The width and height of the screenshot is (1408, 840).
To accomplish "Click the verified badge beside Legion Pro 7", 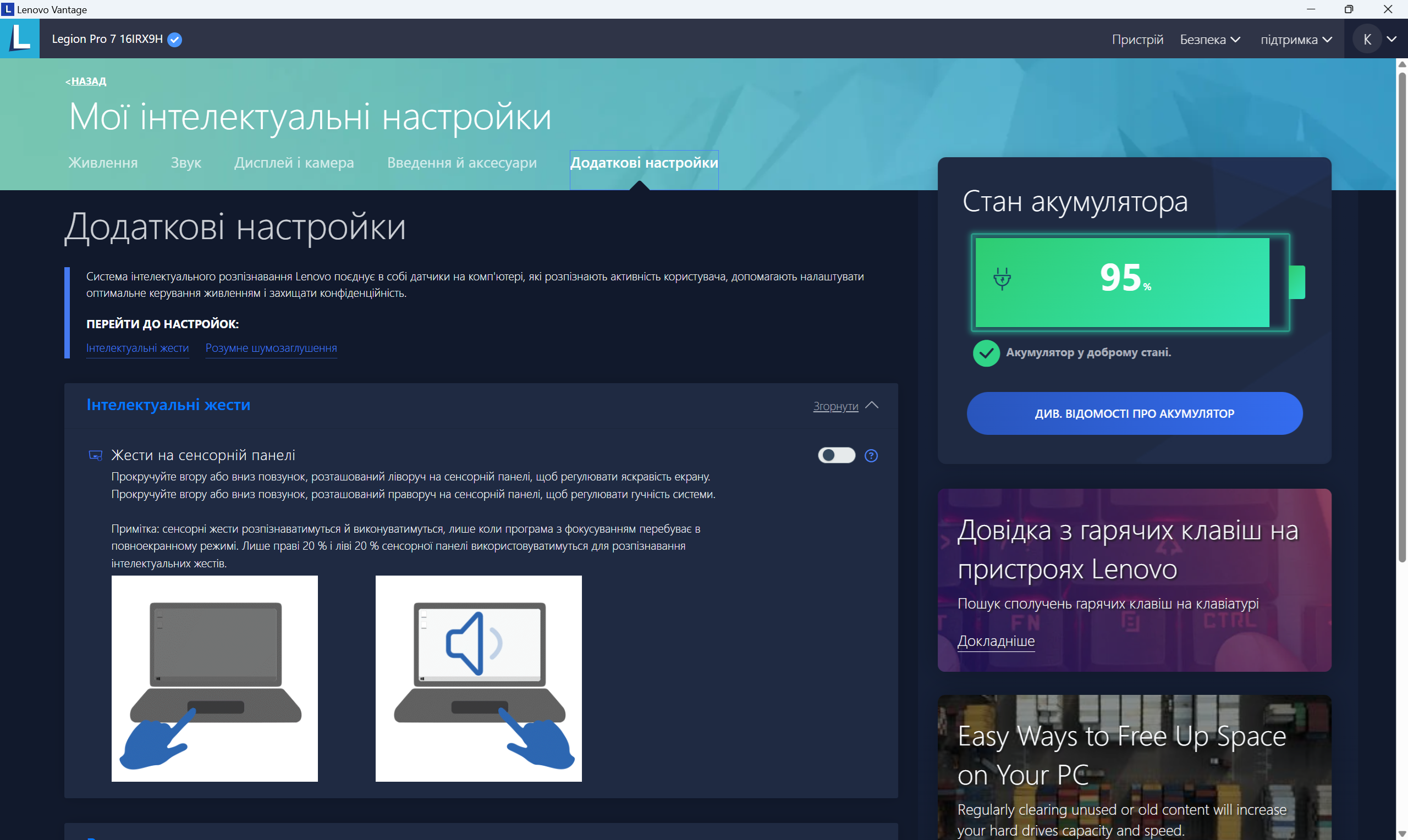I will click(175, 40).
